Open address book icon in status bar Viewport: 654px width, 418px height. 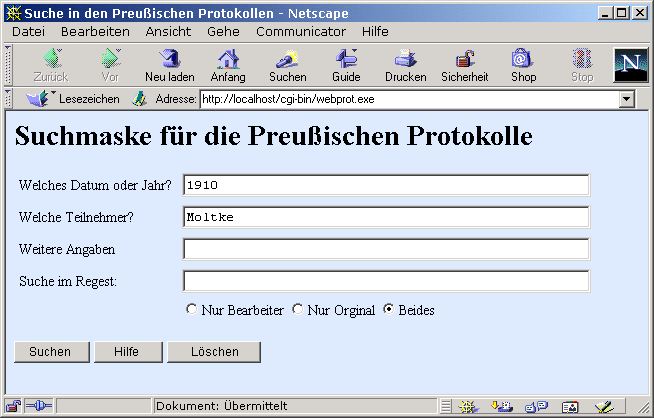(570, 406)
